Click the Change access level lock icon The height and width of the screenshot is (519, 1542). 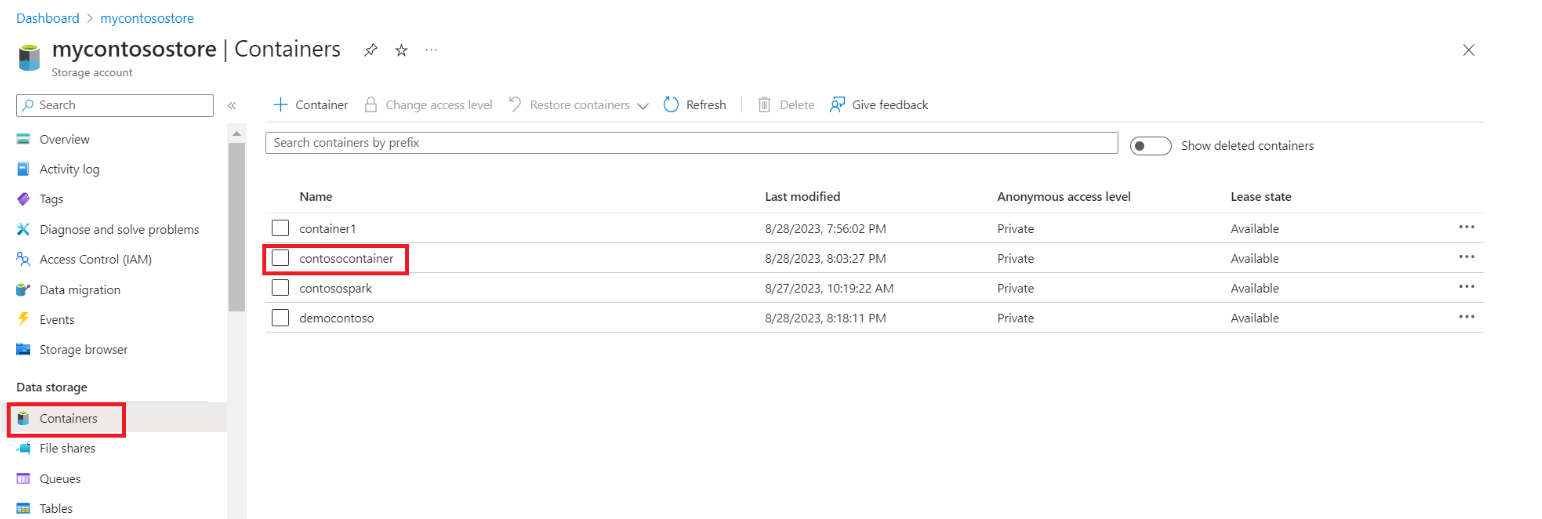370,104
